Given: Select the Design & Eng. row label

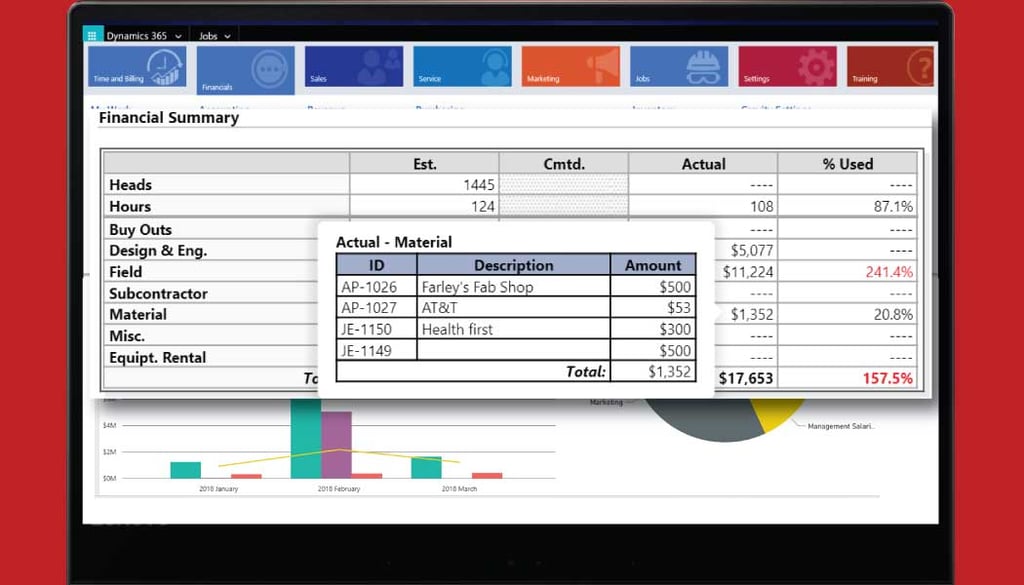Looking at the screenshot, I should pyautogui.click(x=158, y=251).
